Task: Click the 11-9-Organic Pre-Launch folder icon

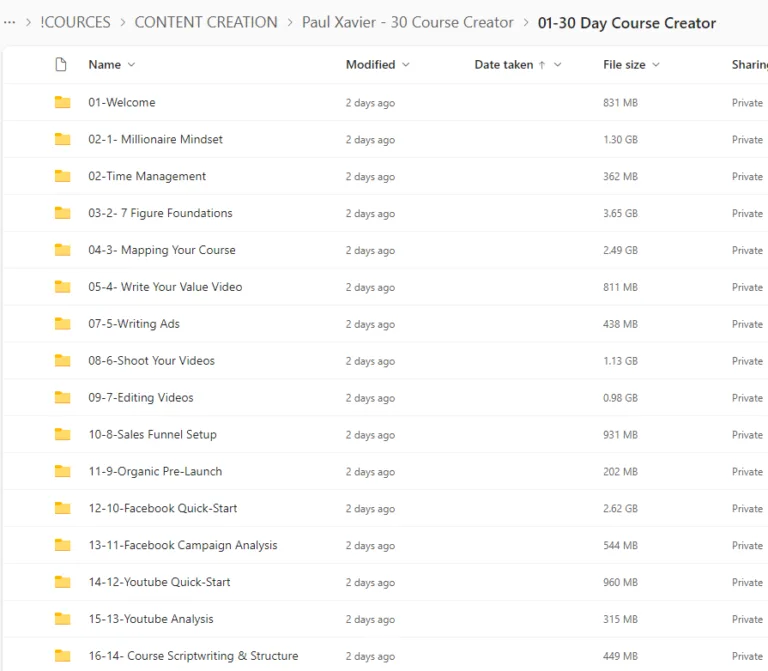Action: tap(63, 471)
